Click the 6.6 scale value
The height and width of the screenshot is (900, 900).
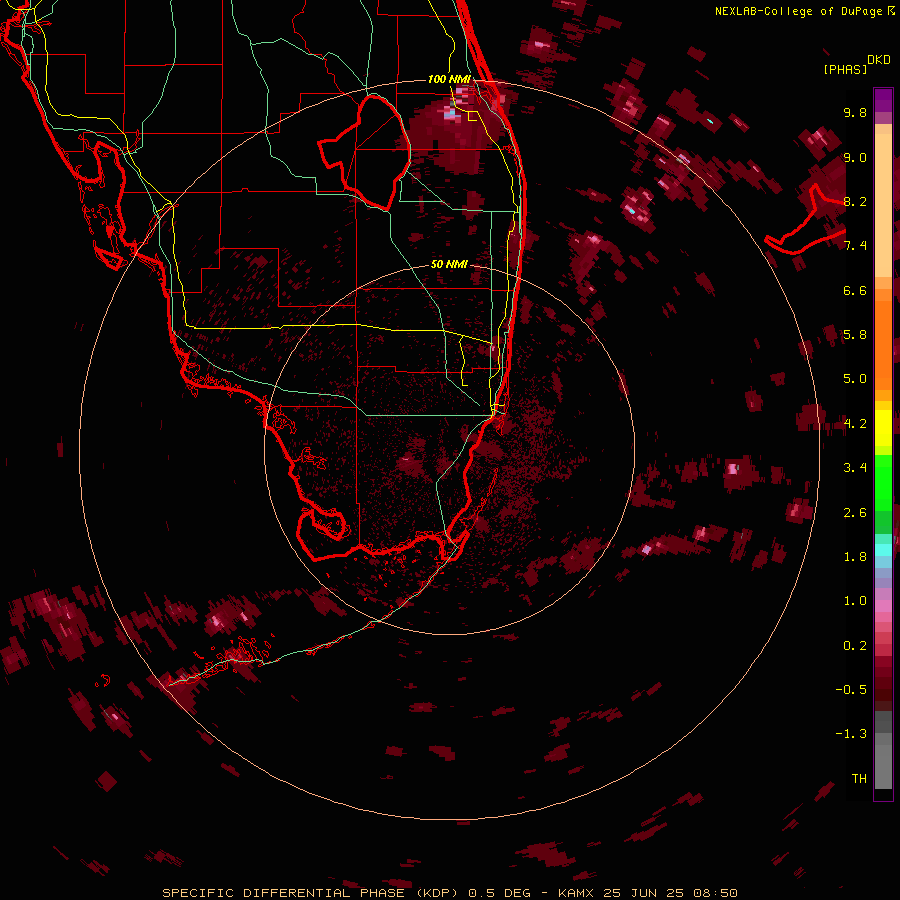point(855,290)
